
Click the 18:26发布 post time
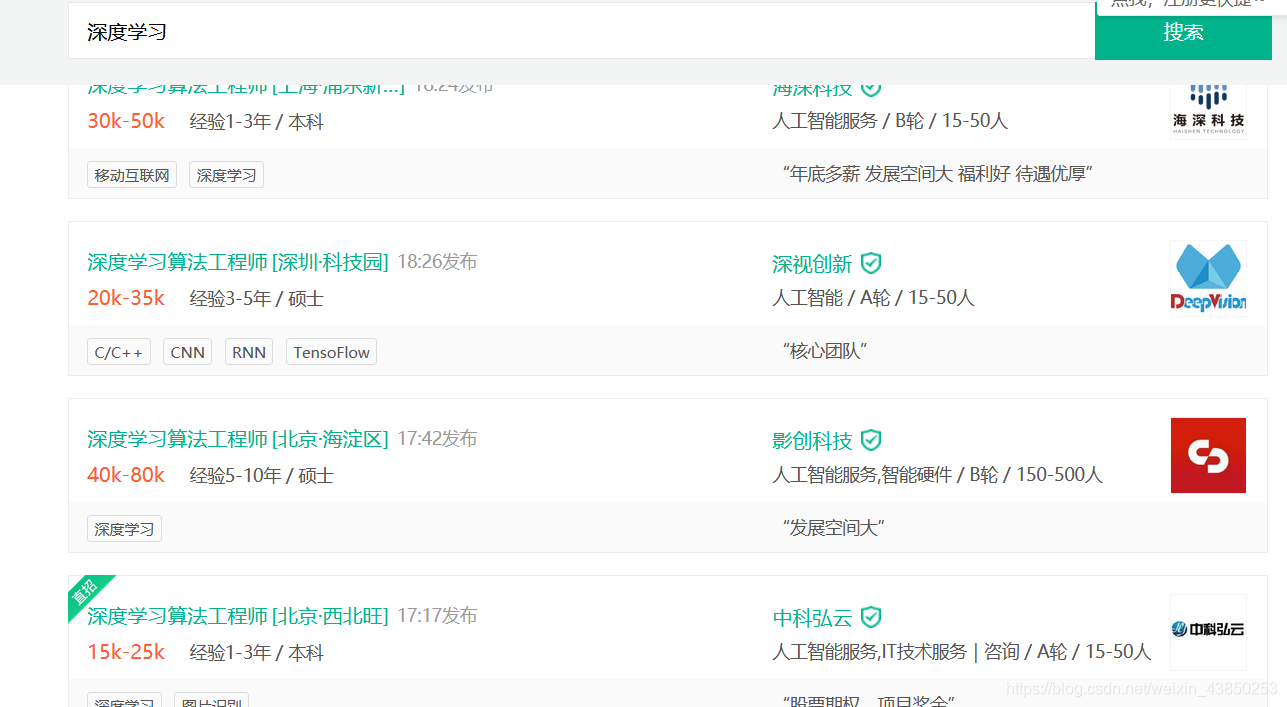[x=437, y=262]
